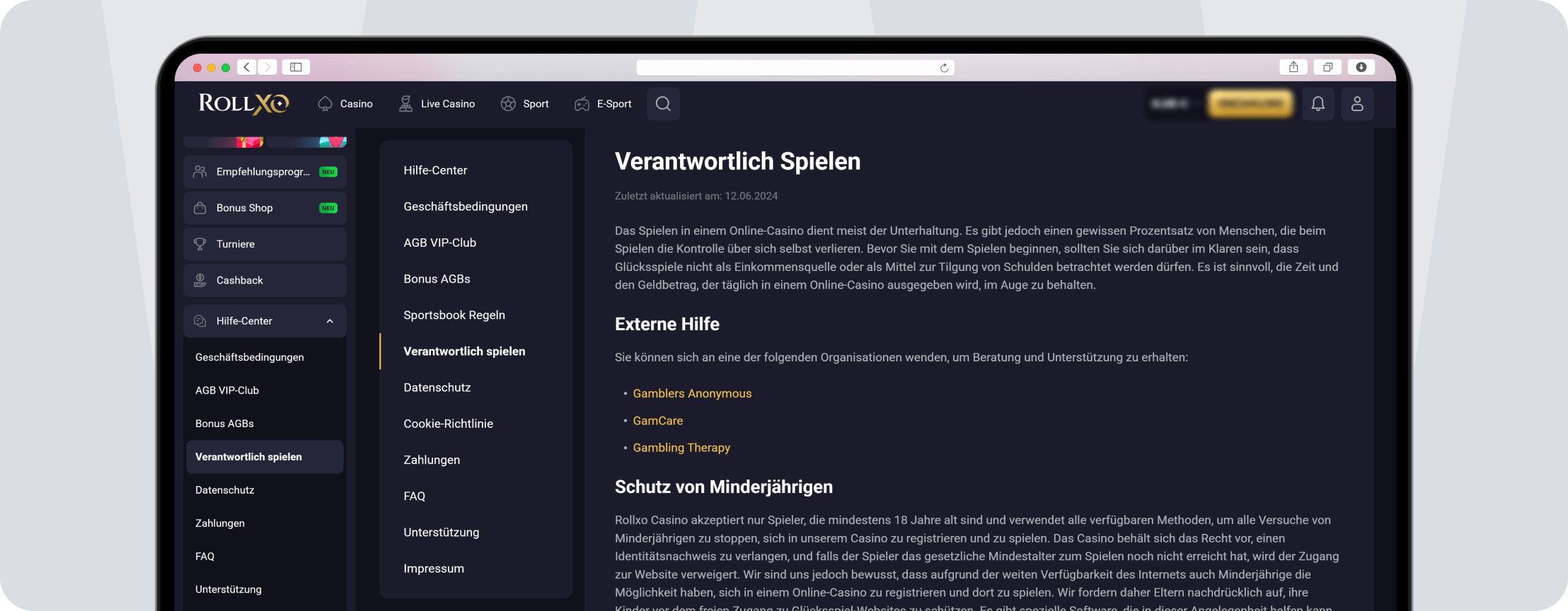Open Impressum in the middle menu
The height and width of the screenshot is (611, 1568).
[434, 569]
